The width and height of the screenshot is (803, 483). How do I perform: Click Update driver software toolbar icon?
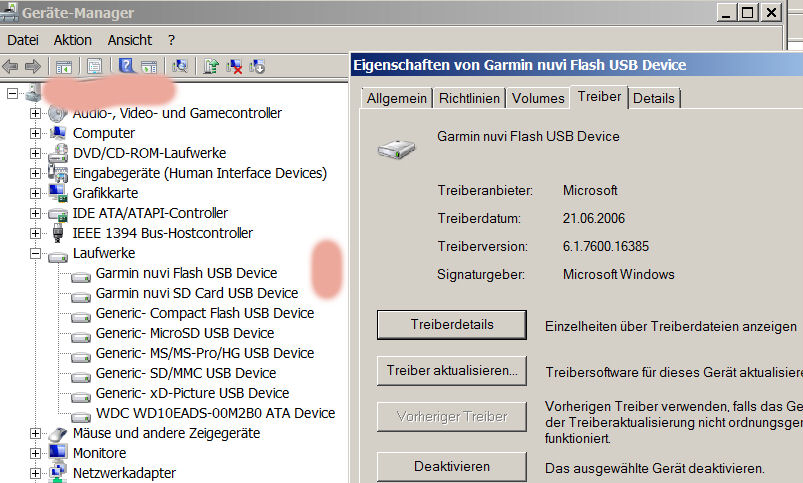(211, 66)
